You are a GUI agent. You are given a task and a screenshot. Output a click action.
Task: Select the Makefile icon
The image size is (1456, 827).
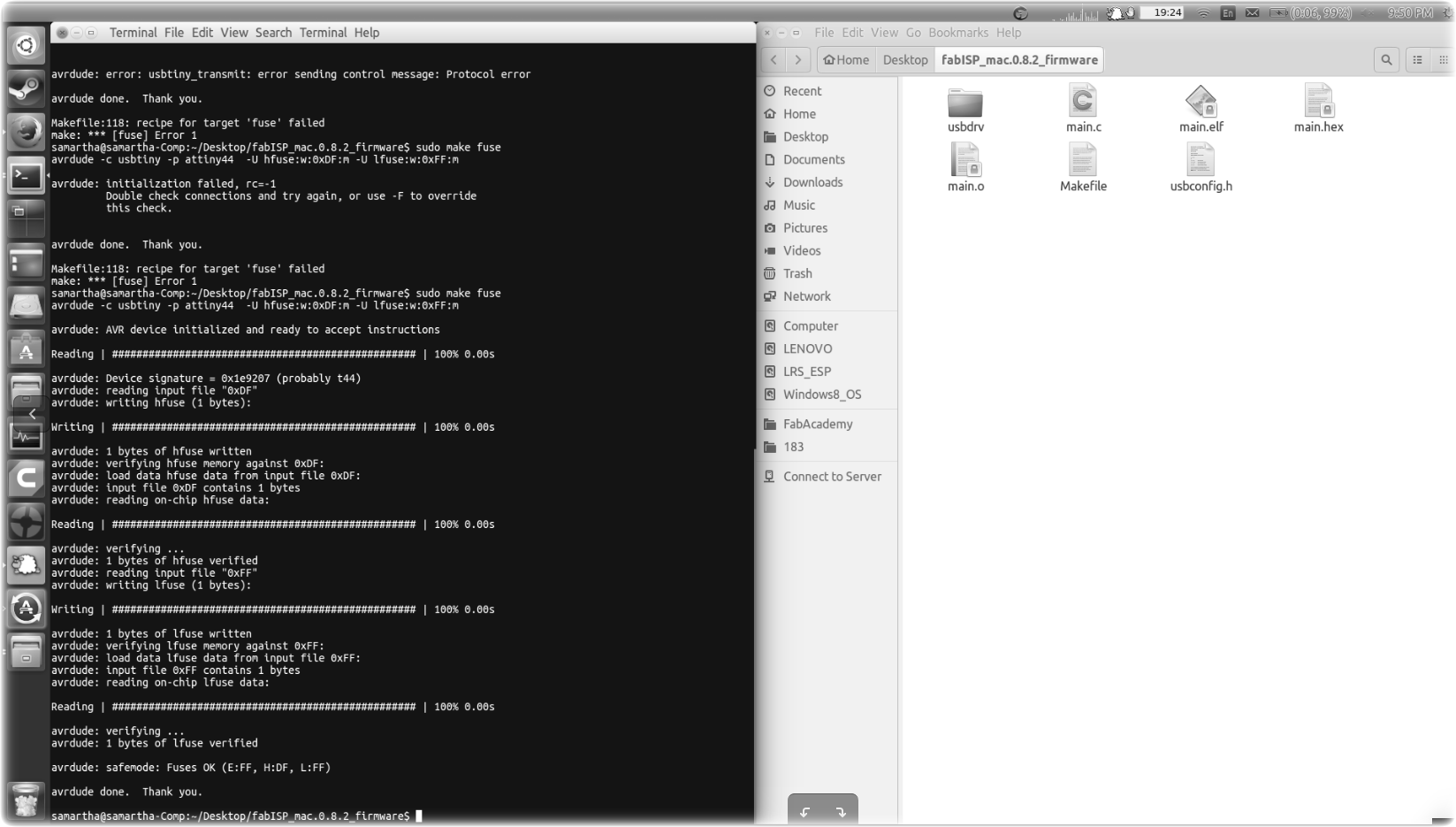[x=1083, y=168]
